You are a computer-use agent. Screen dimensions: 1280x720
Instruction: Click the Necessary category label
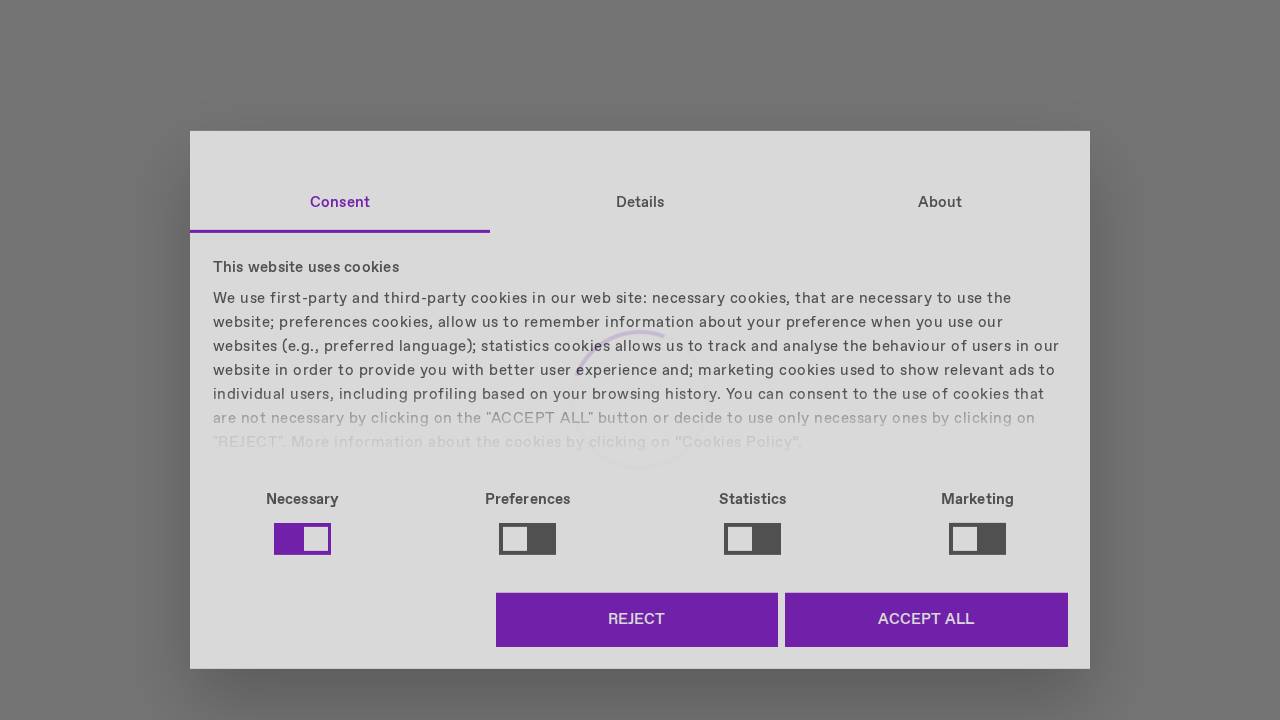click(302, 499)
